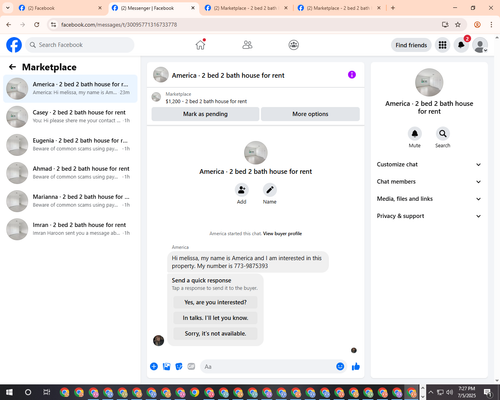Image resolution: width=500 pixels, height=400 pixels.
Task: Send a thumbs up like
Action: click(x=356, y=367)
